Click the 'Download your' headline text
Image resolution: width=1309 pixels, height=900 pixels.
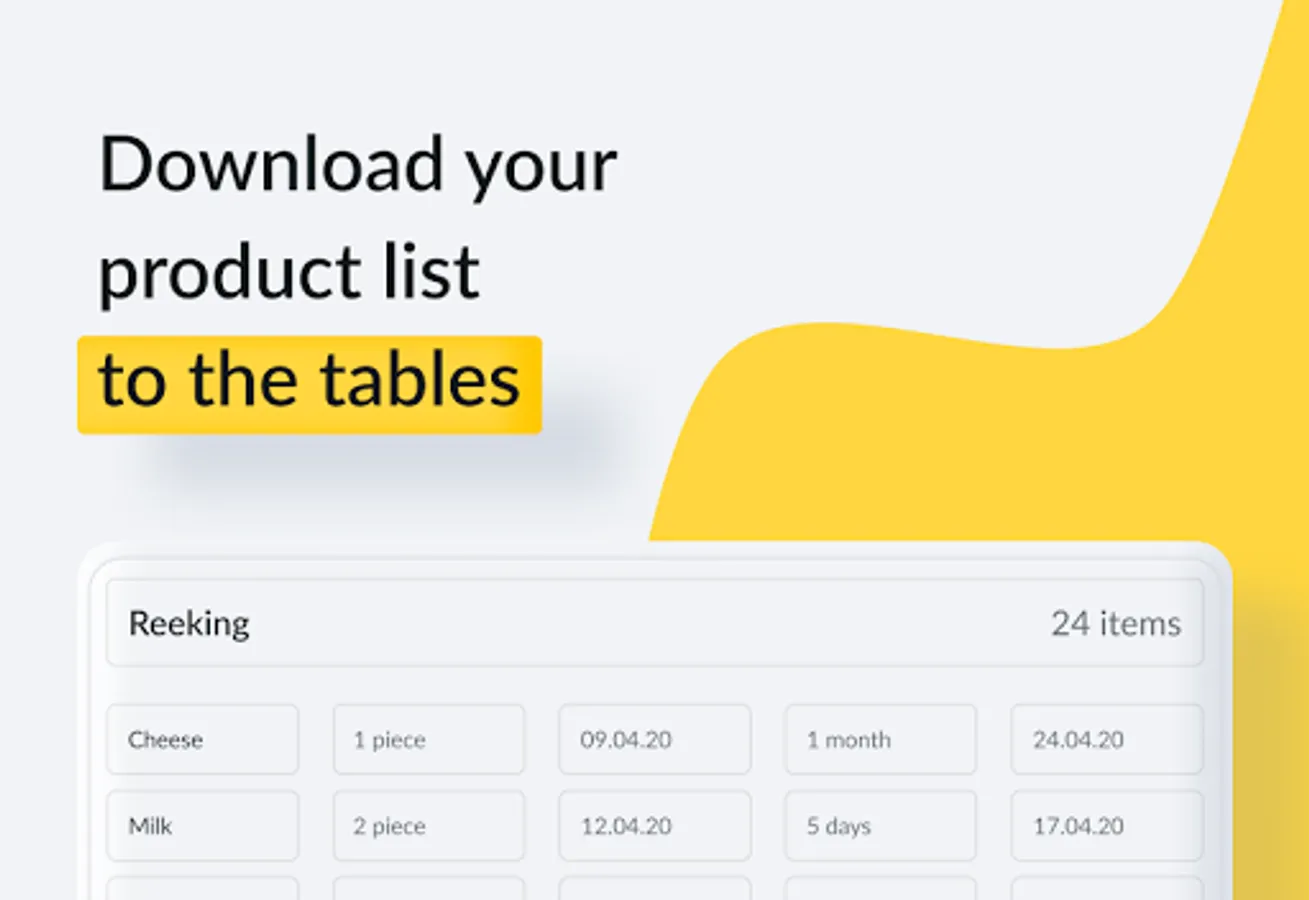pos(358,164)
